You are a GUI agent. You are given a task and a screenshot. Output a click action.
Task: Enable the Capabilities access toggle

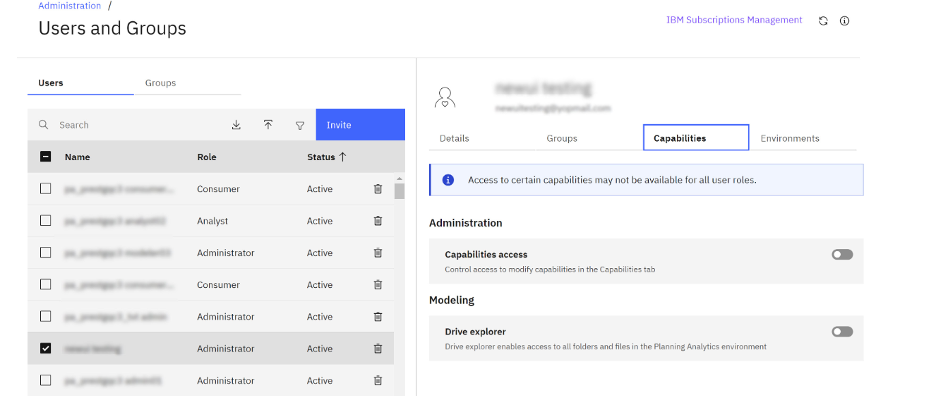[842, 254]
